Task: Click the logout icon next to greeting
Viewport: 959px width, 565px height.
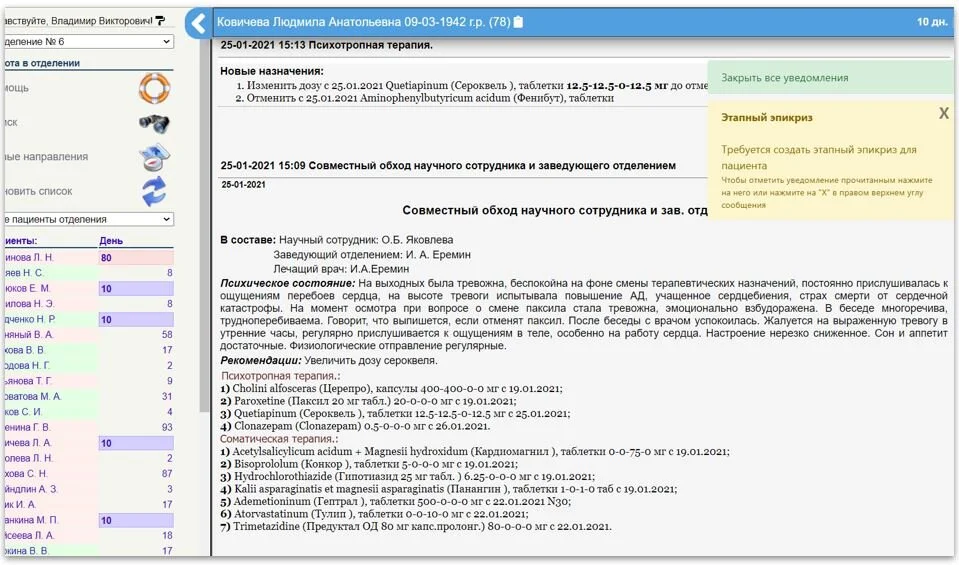Action: click(x=160, y=21)
